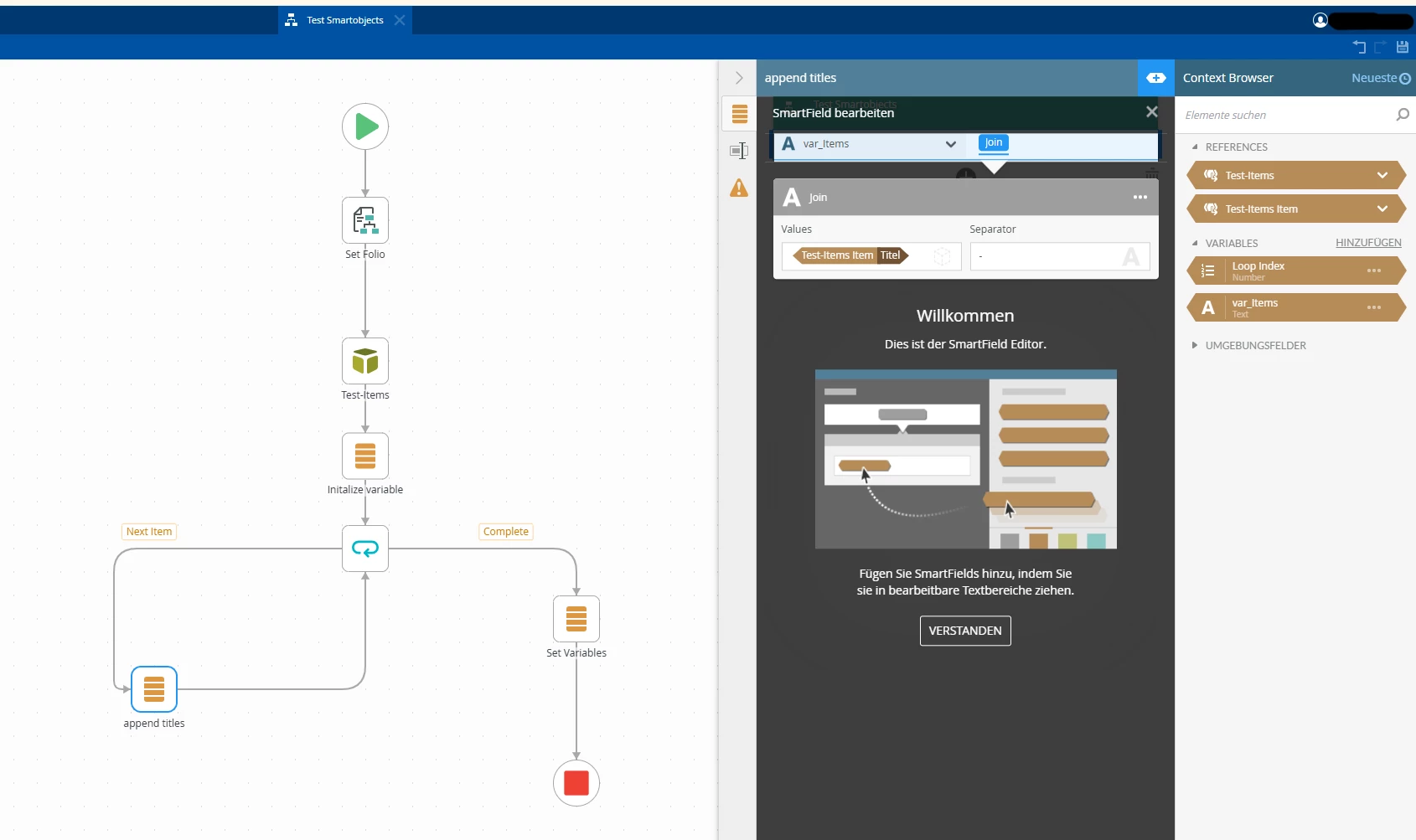Click the Neueste sort link
The width and height of the screenshot is (1416, 840).
[1374, 78]
